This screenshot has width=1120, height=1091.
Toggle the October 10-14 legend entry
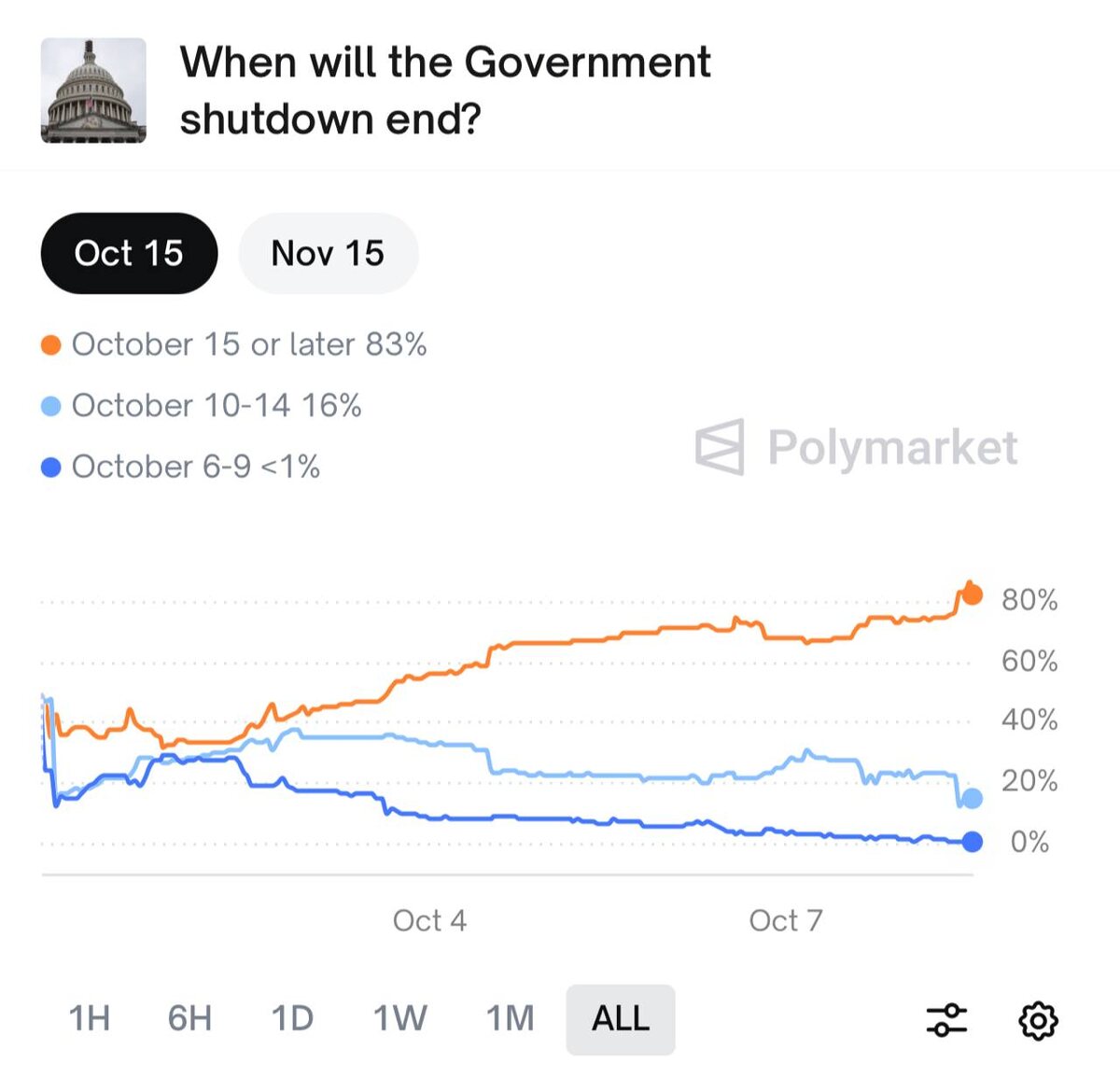point(216,405)
